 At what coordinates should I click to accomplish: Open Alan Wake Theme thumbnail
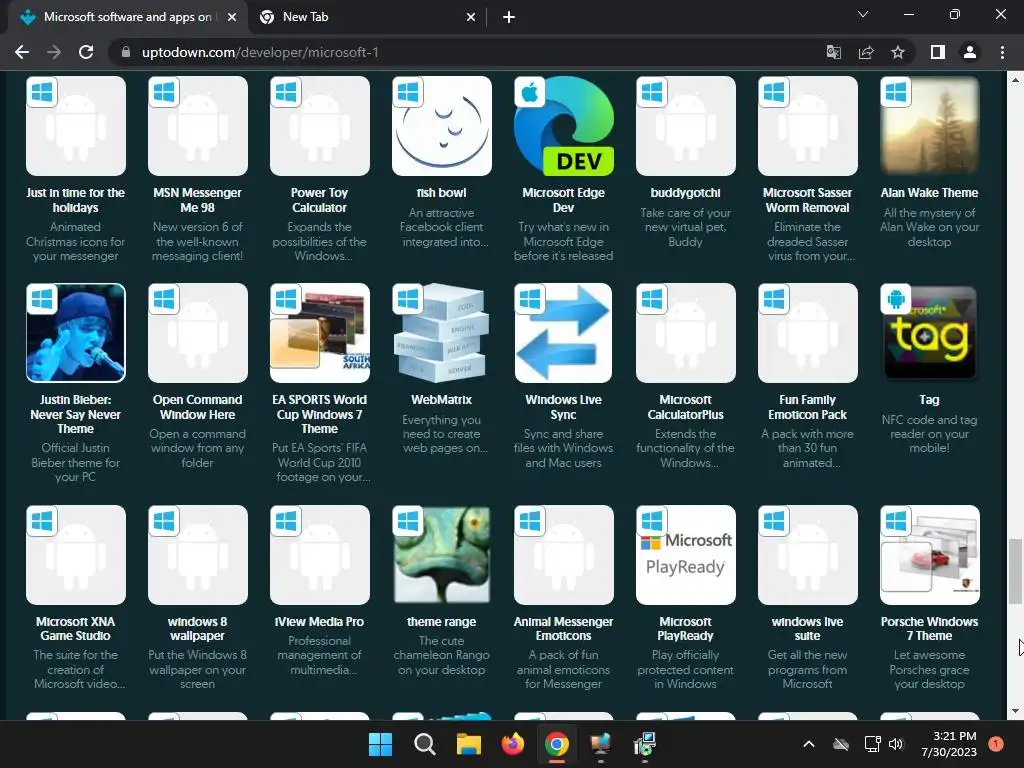click(929, 126)
